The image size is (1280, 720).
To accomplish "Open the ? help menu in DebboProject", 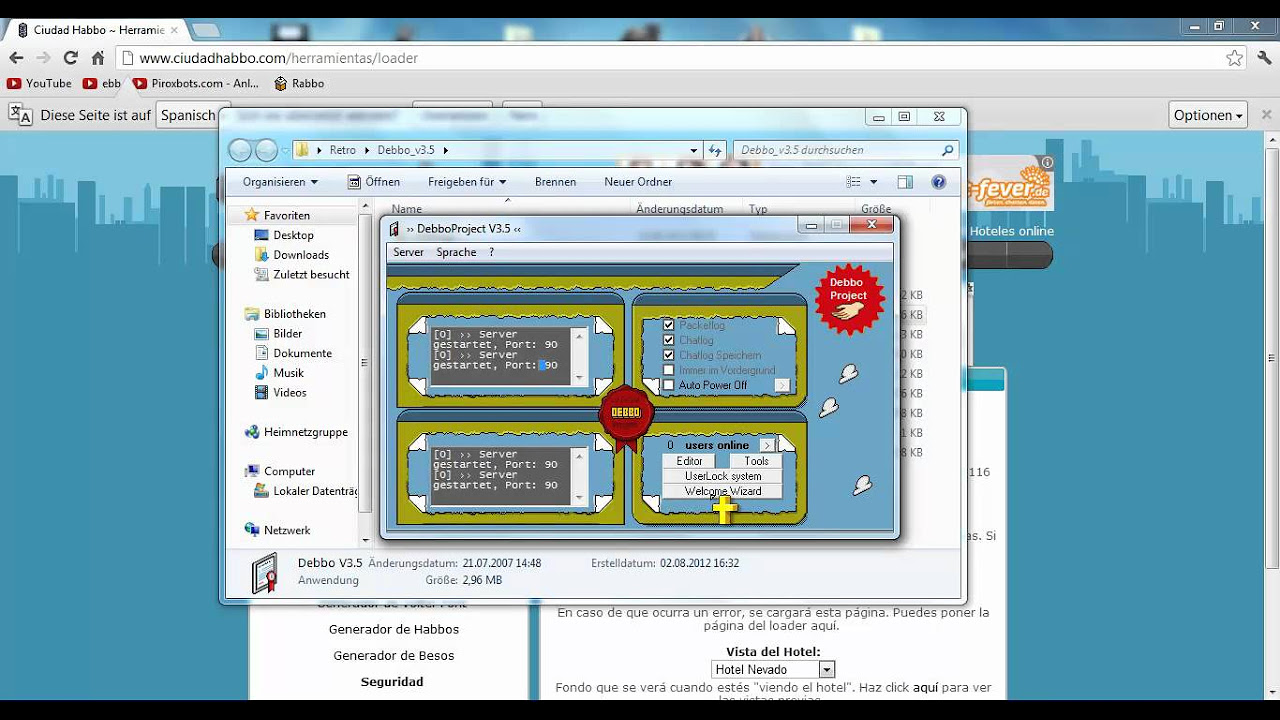I will point(491,252).
